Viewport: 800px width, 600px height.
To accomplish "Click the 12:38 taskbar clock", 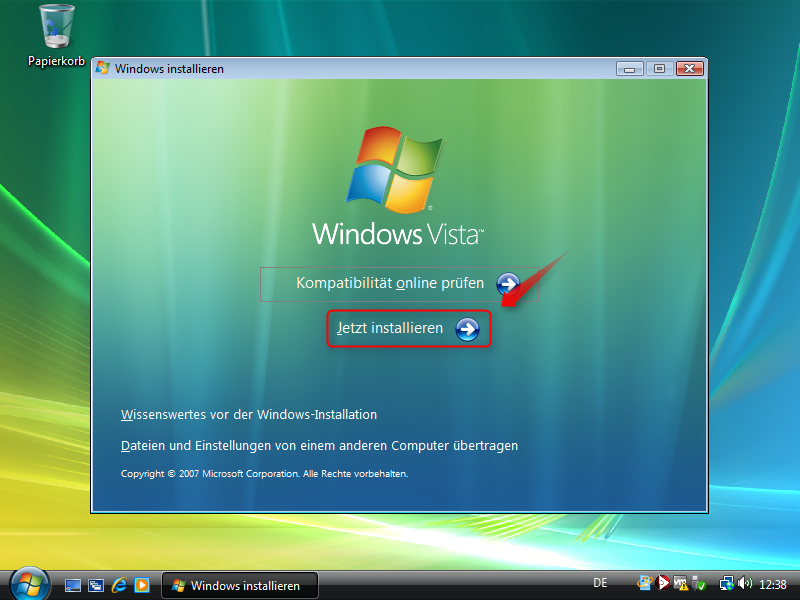I will (772, 584).
